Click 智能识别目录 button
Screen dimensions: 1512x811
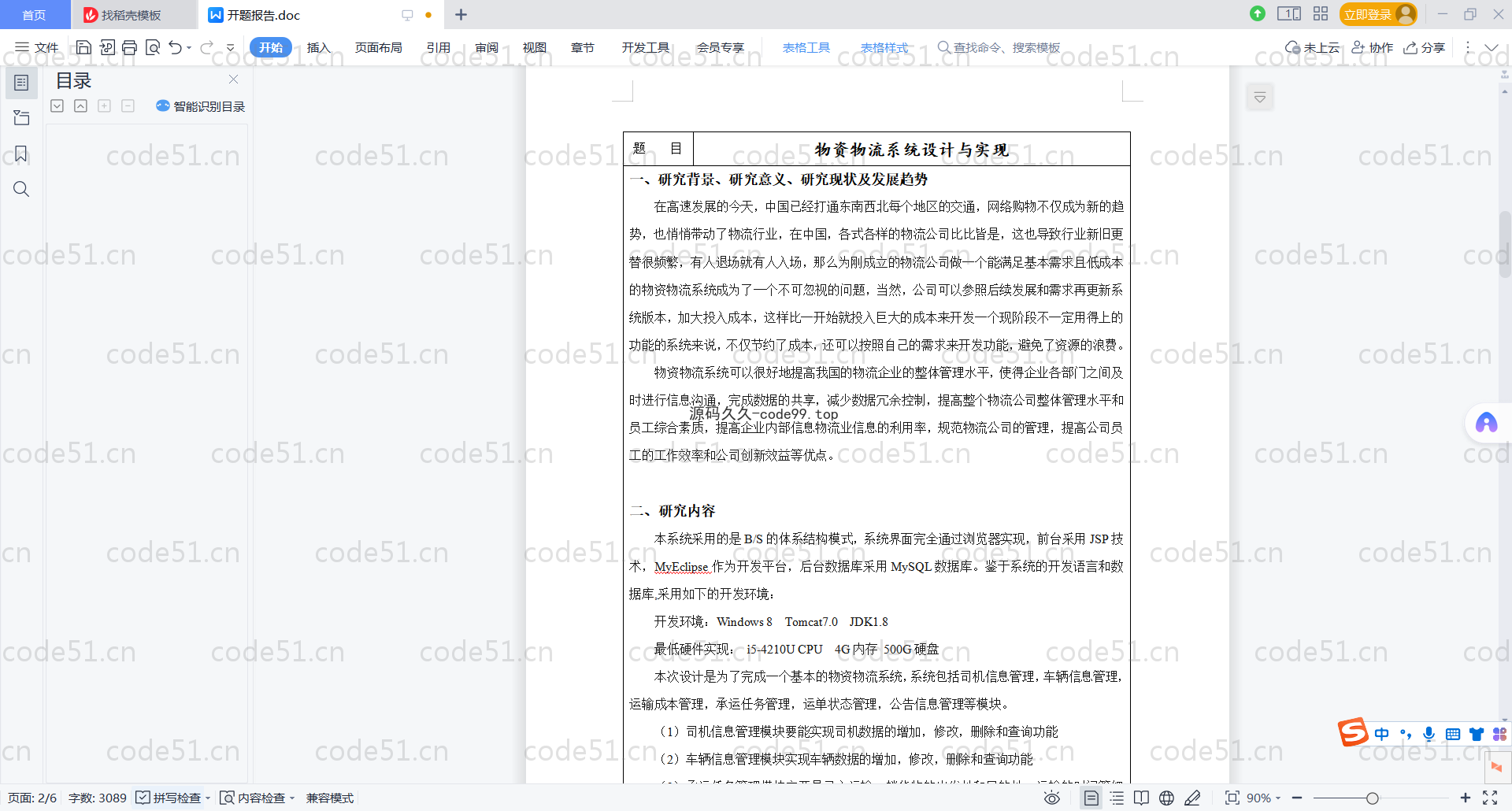click(x=201, y=106)
